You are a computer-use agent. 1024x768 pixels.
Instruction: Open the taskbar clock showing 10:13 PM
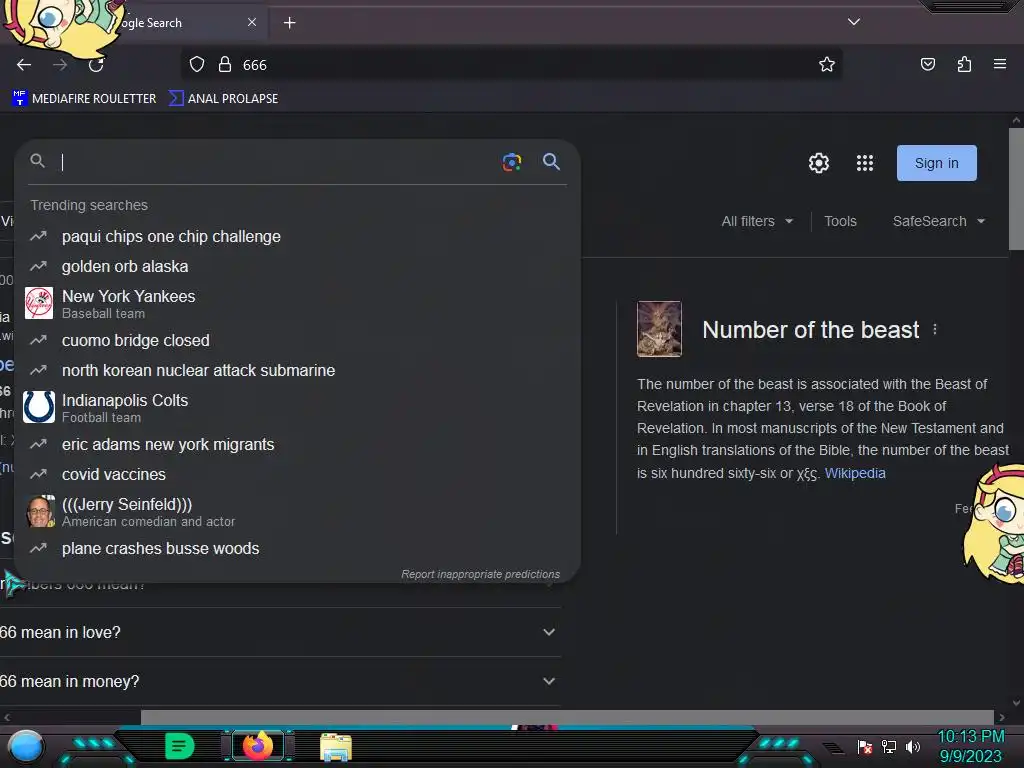(971, 746)
